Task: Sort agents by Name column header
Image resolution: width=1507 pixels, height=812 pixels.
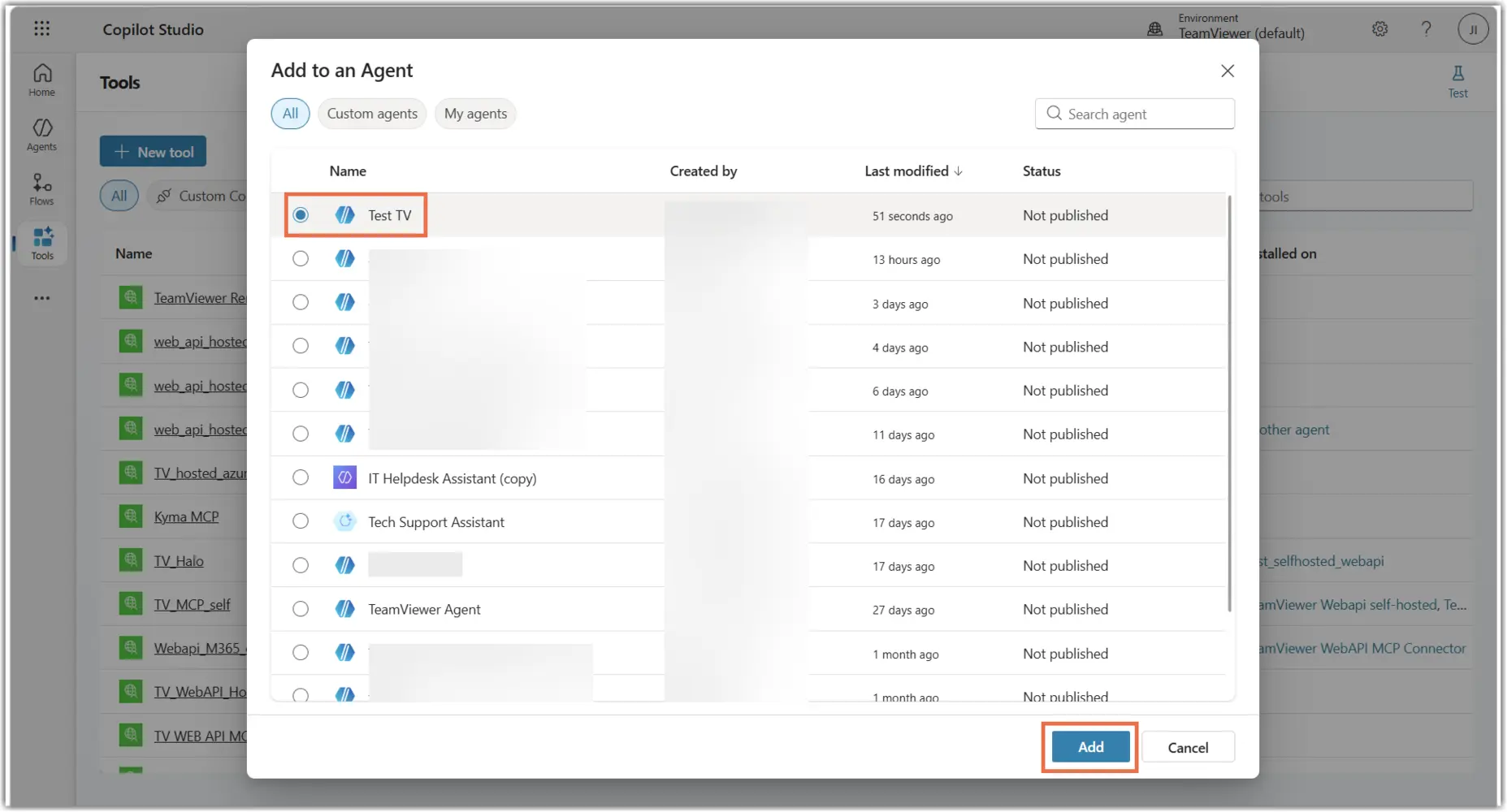Action: [x=348, y=171]
